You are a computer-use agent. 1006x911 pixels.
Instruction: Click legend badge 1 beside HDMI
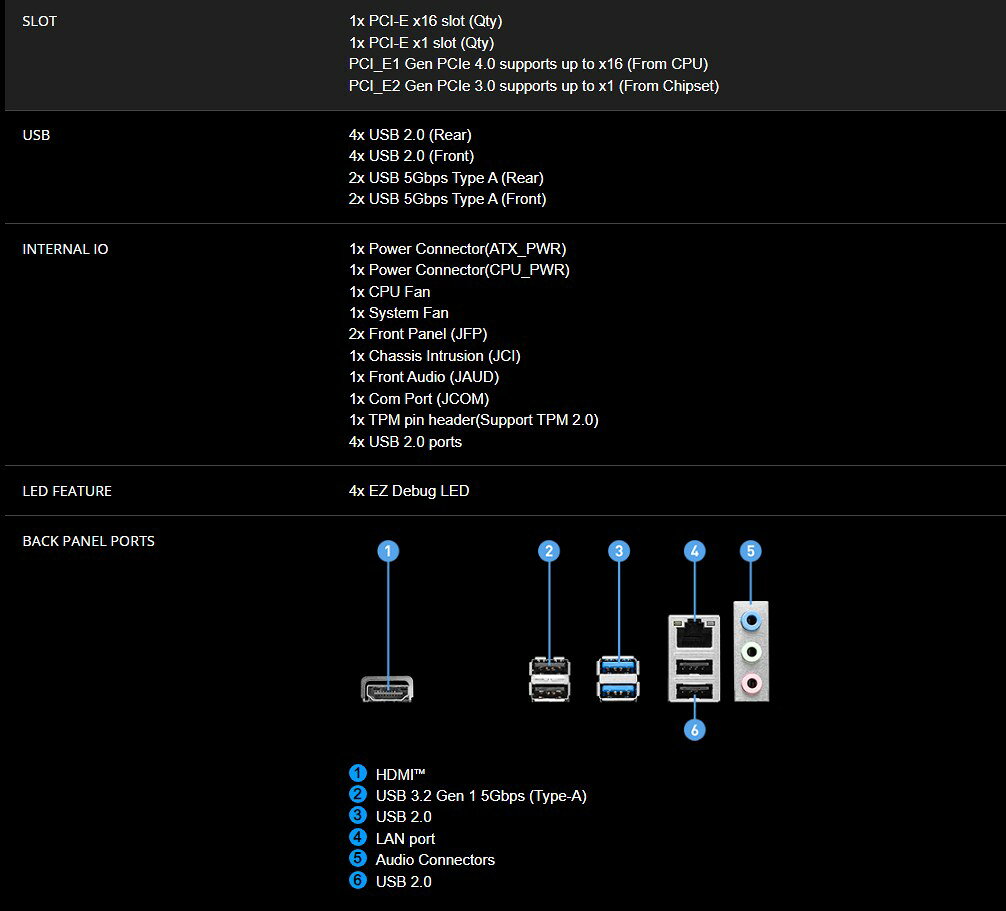point(357,773)
